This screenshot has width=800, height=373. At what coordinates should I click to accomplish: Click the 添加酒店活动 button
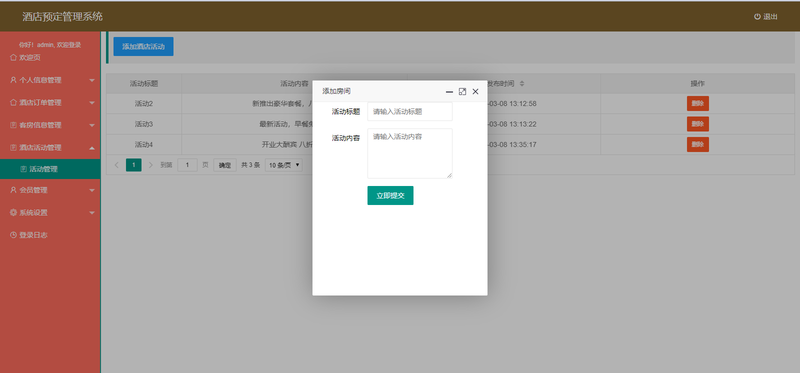pos(143,46)
